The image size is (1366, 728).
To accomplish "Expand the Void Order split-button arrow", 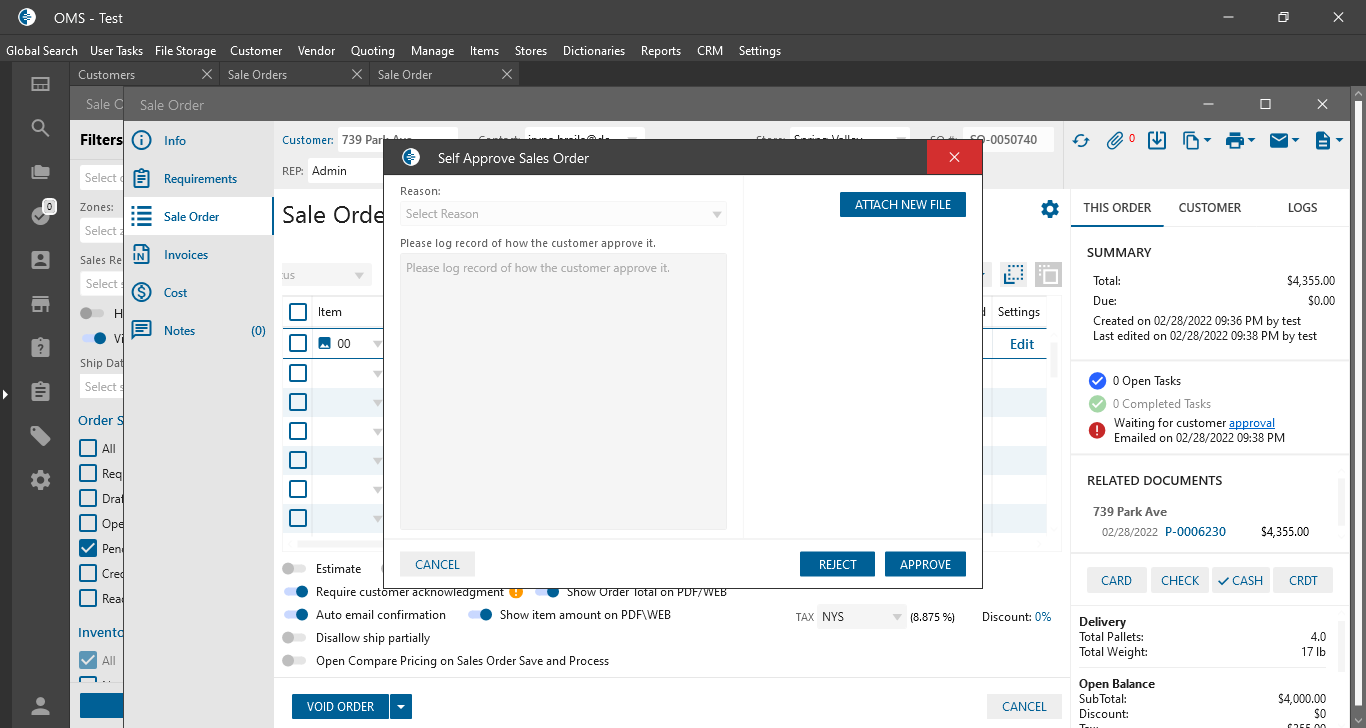I will [401, 707].
